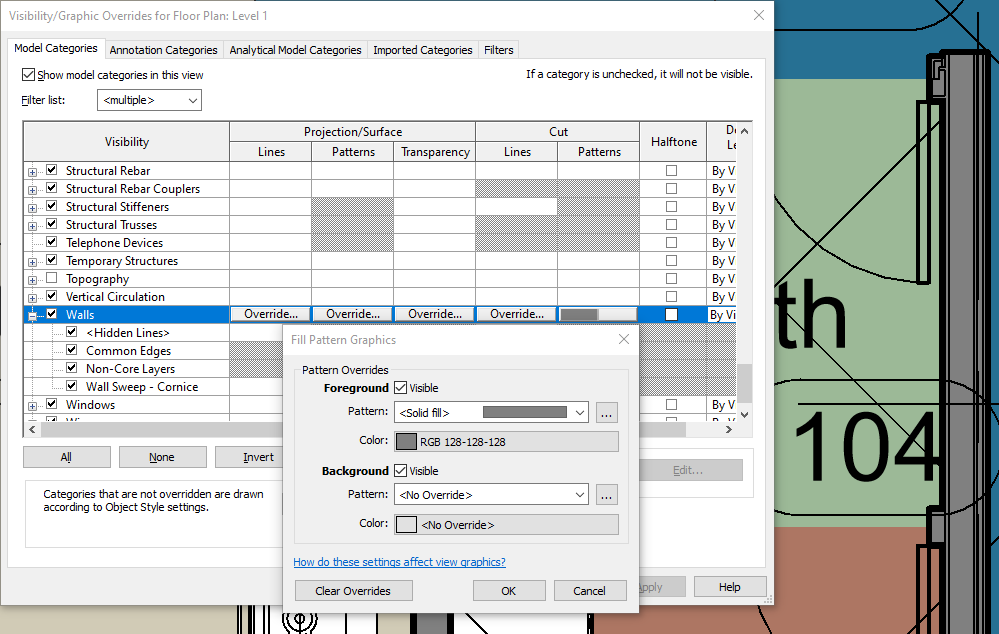Image resolution: width=999 pixels, height=634 pixels.
Task: Expand the Structural Rebar category
Action: click(x=32, y=172)
